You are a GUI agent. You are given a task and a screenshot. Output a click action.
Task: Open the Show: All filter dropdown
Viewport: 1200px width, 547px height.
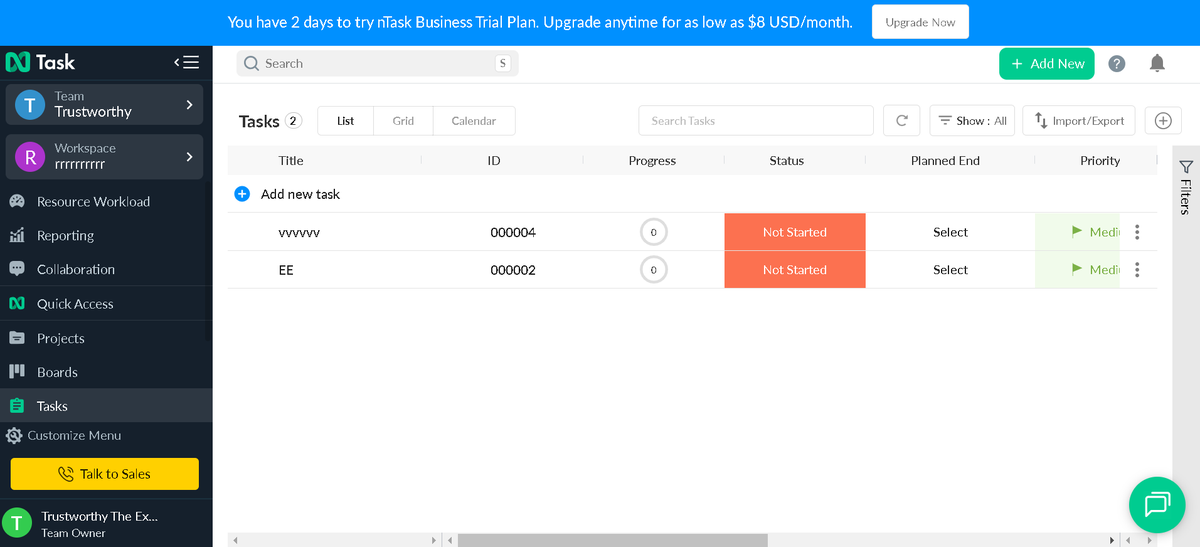972,121
